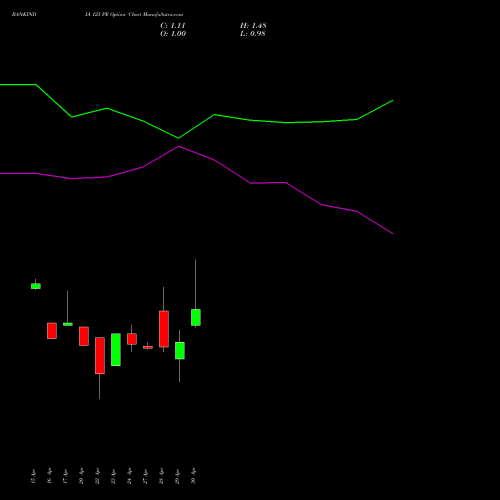Click the last green candle for 30 Apr
Screen dimensions: 500x500
click(196, 317)
